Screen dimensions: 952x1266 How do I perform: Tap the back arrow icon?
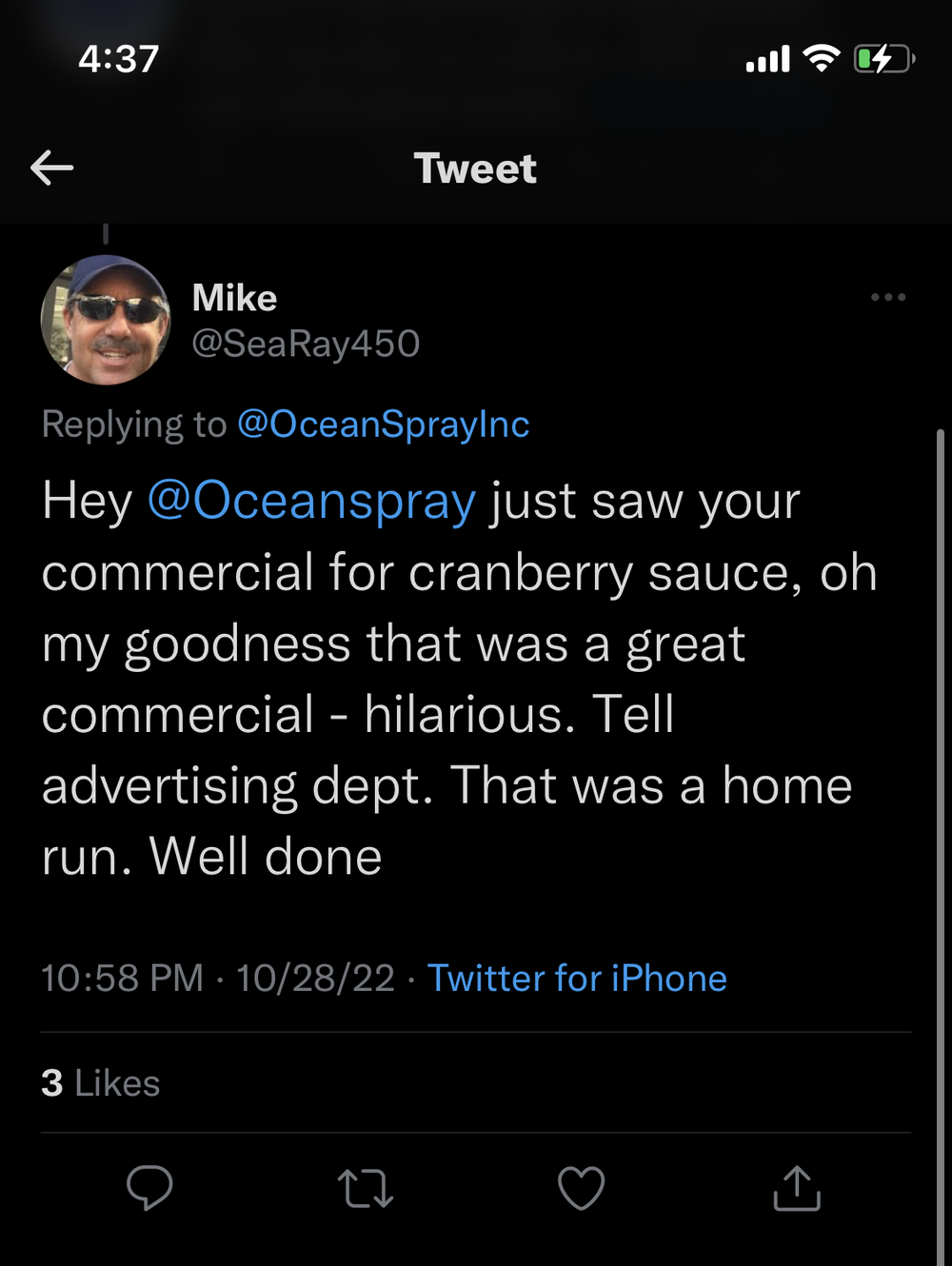point(51,168)
